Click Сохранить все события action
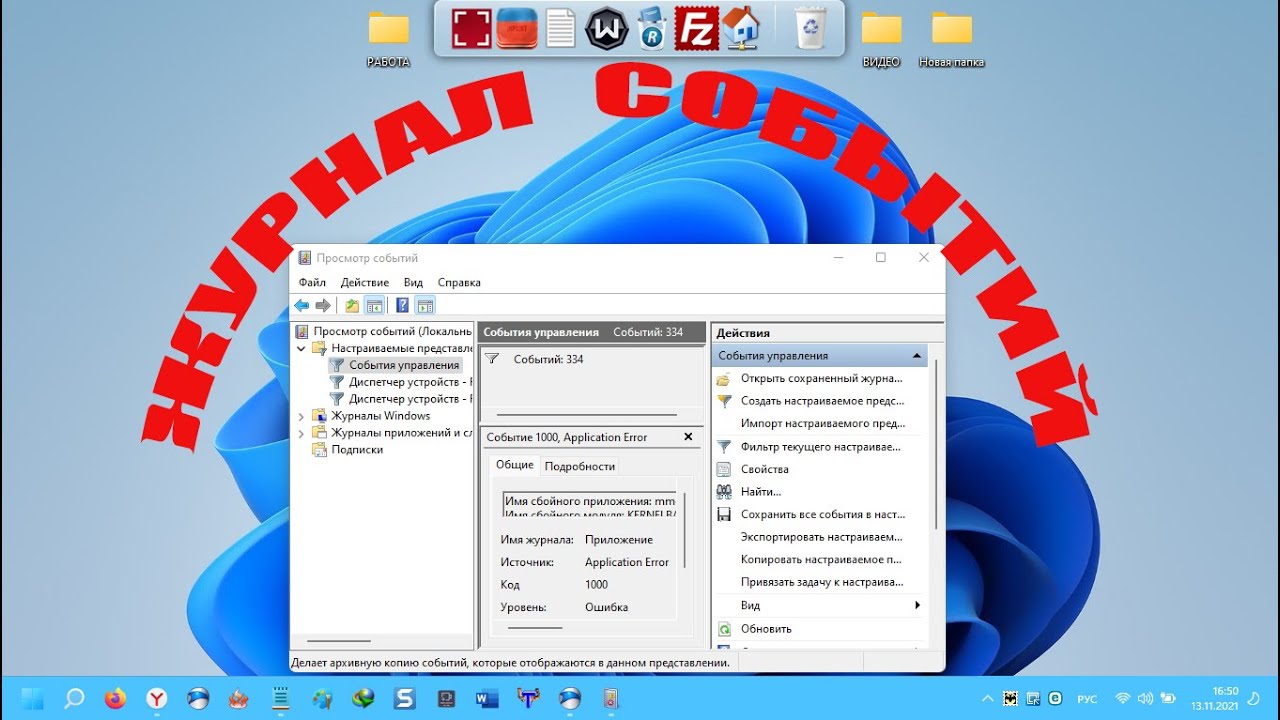Screen dimensions: 1280x720 tap(822, 515)
